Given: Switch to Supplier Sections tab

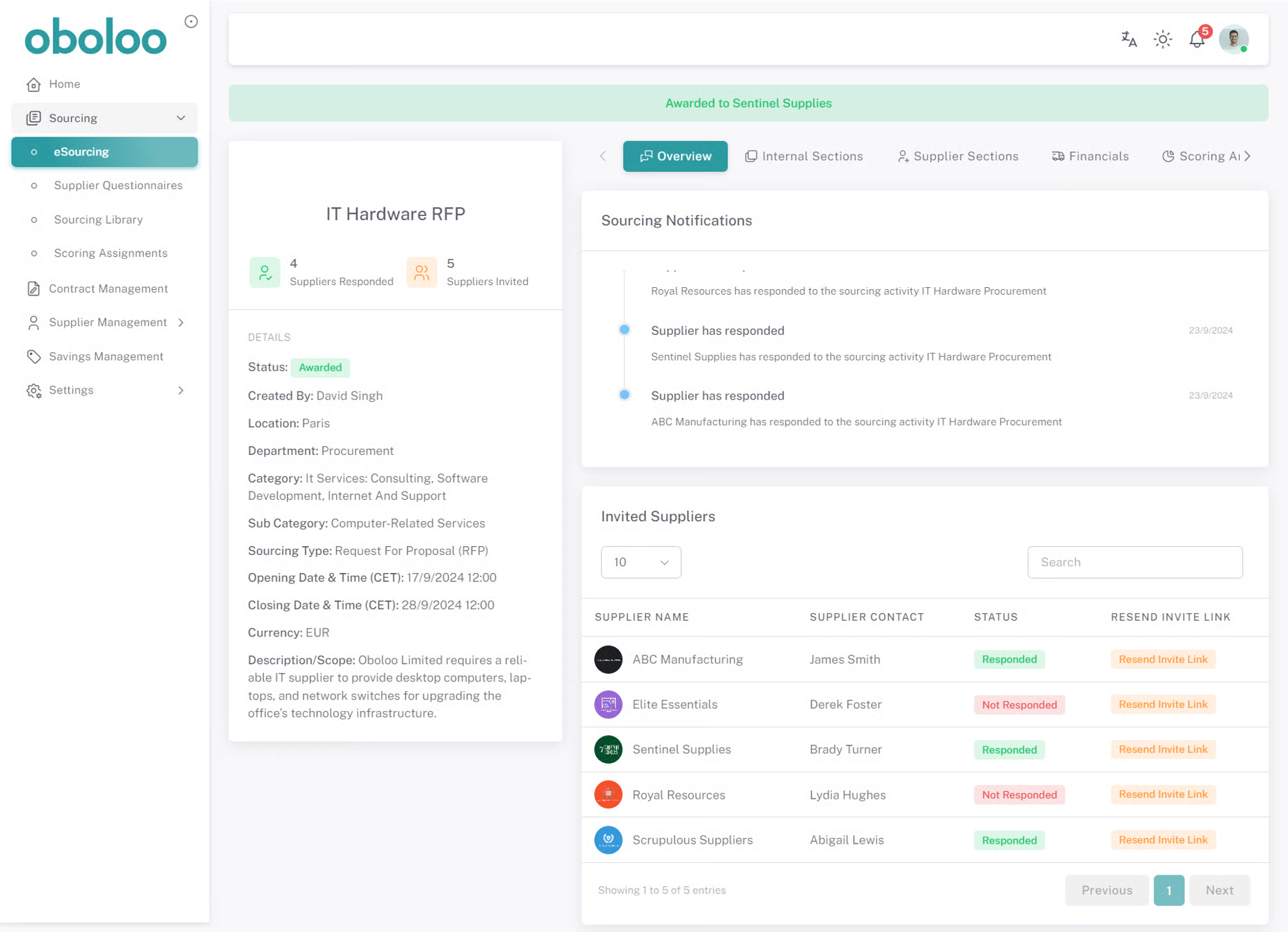Looking at the screenshot, I should point(958,156).
